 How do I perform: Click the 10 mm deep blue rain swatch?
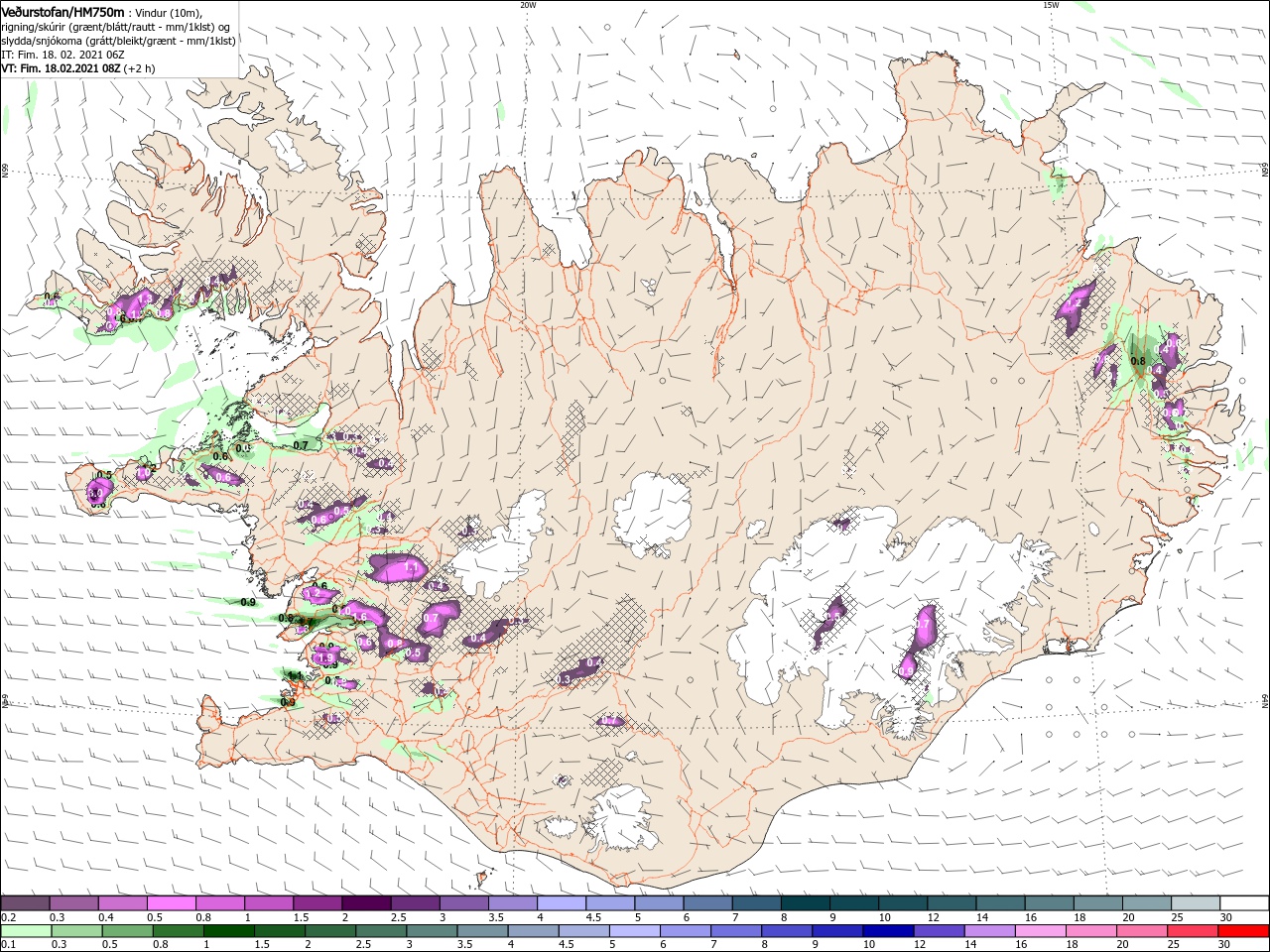click(886, 931)
